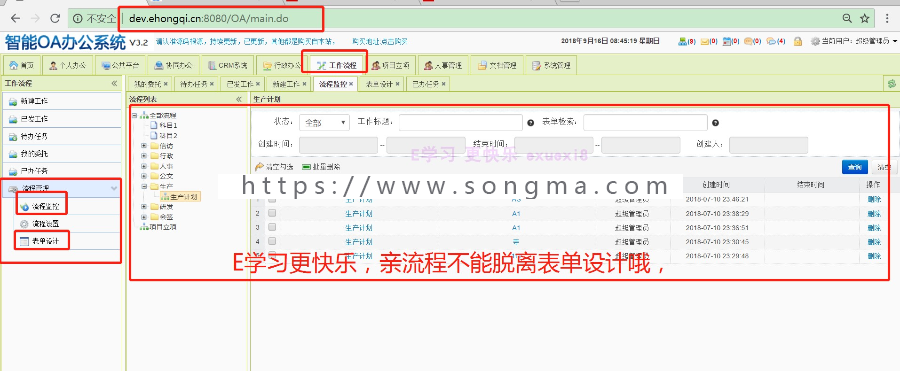The image size is (900, 371).
Task: Close the 流程监控 sub-tab
Action: (x=351, y=84)
